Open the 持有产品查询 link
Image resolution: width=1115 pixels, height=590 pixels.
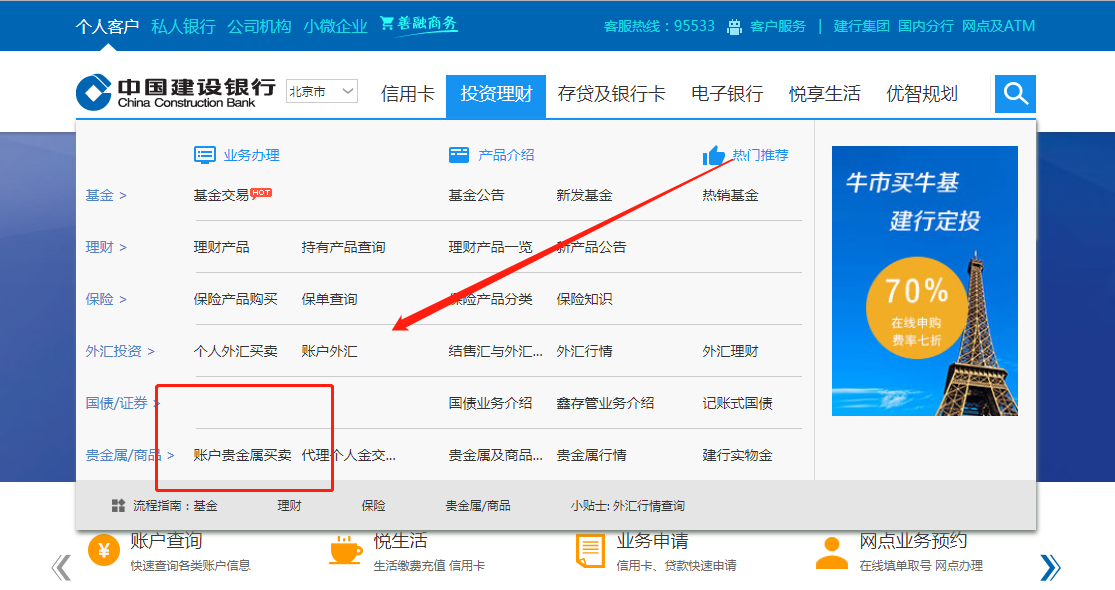point(343,247)
